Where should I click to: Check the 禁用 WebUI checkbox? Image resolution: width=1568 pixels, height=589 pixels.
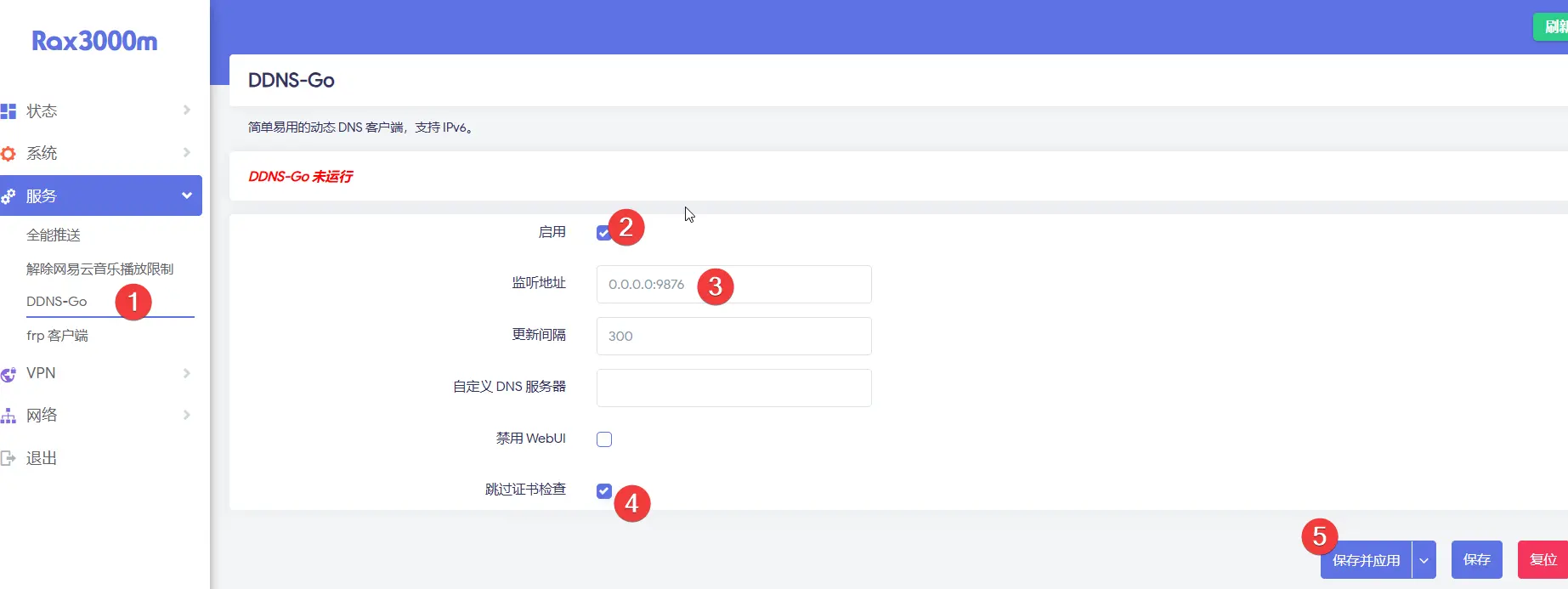(604, 439)
